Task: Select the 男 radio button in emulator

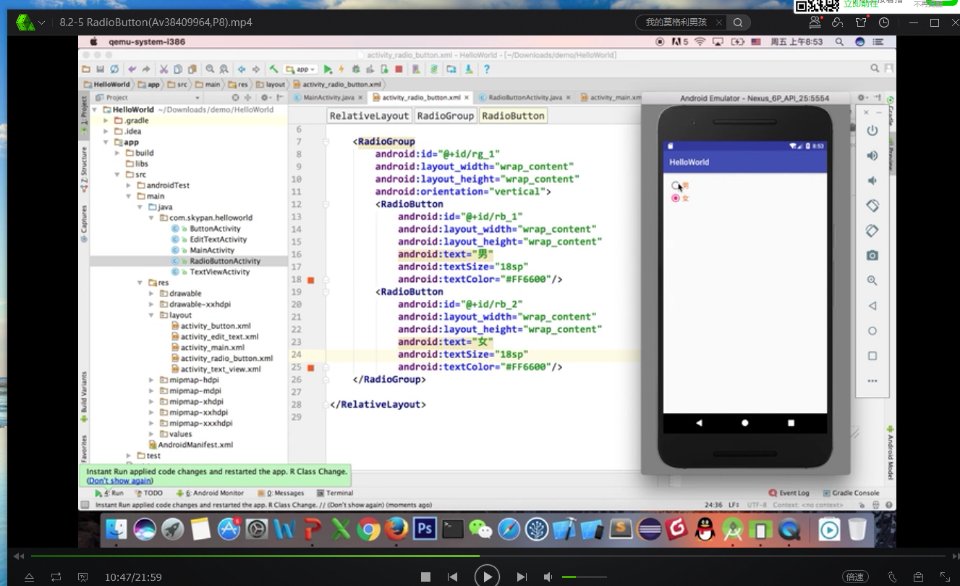Action: (676, 185)
